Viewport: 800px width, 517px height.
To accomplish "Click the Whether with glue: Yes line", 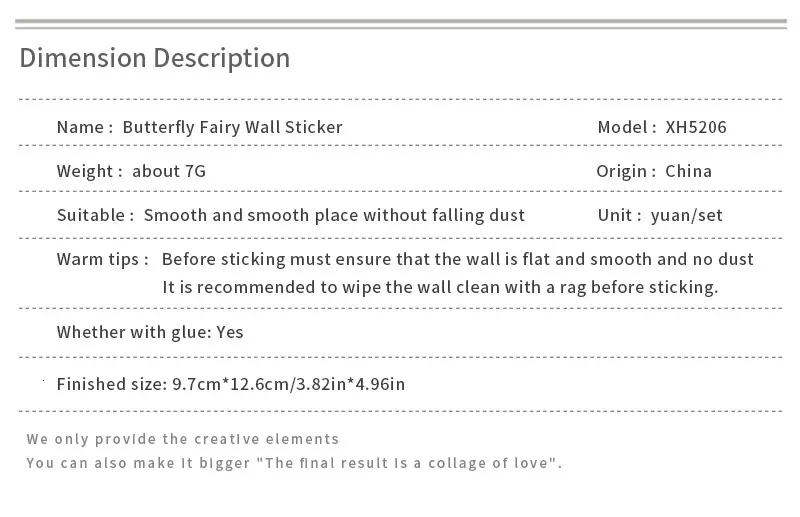I will click(150, 332).
